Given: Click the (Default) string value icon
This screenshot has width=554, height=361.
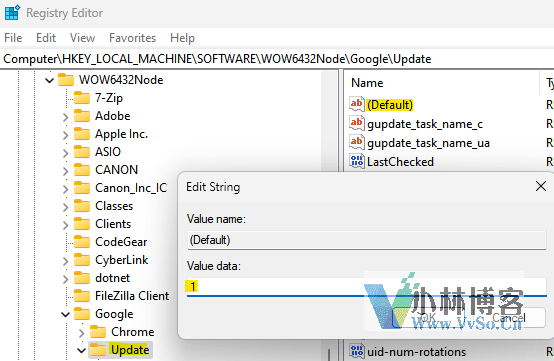Looking at the screenshot, I should (x=357, y=104).
